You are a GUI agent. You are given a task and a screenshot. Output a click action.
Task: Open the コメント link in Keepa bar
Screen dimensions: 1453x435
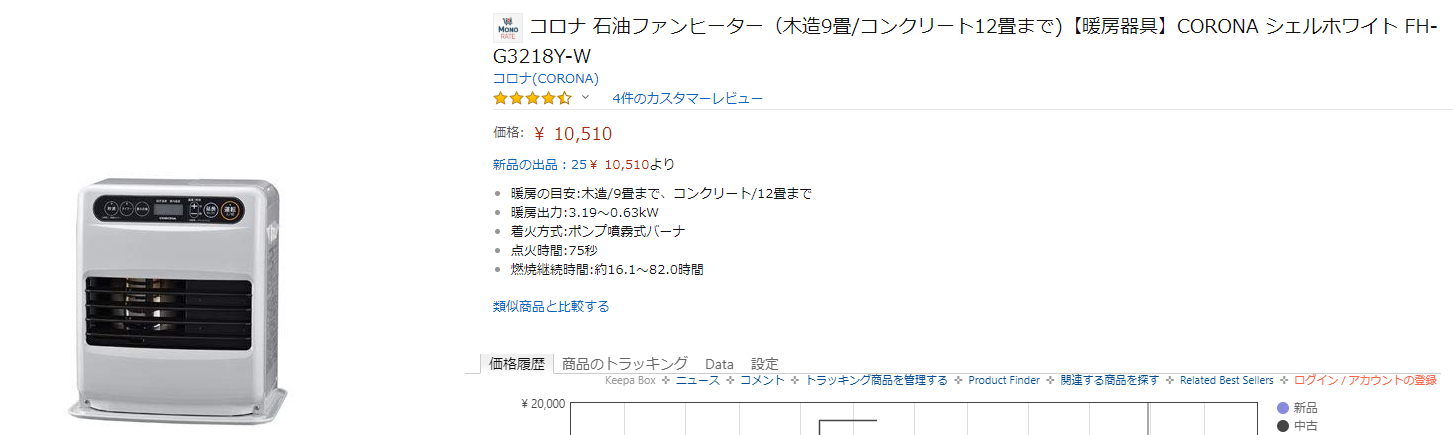pyautogui.click(x=762, y=380)
